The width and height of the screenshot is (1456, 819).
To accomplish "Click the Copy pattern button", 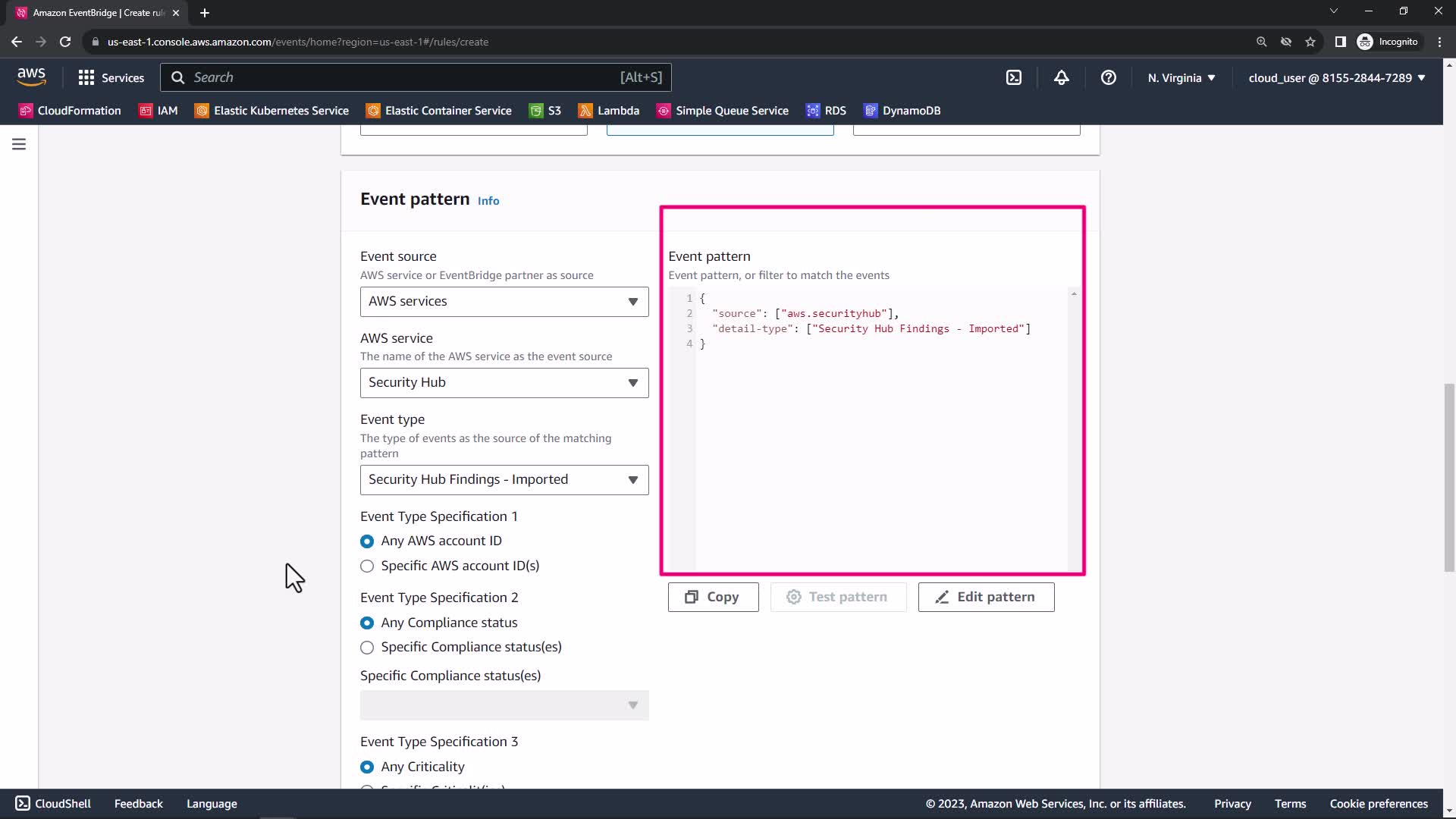I will (712, 597).
